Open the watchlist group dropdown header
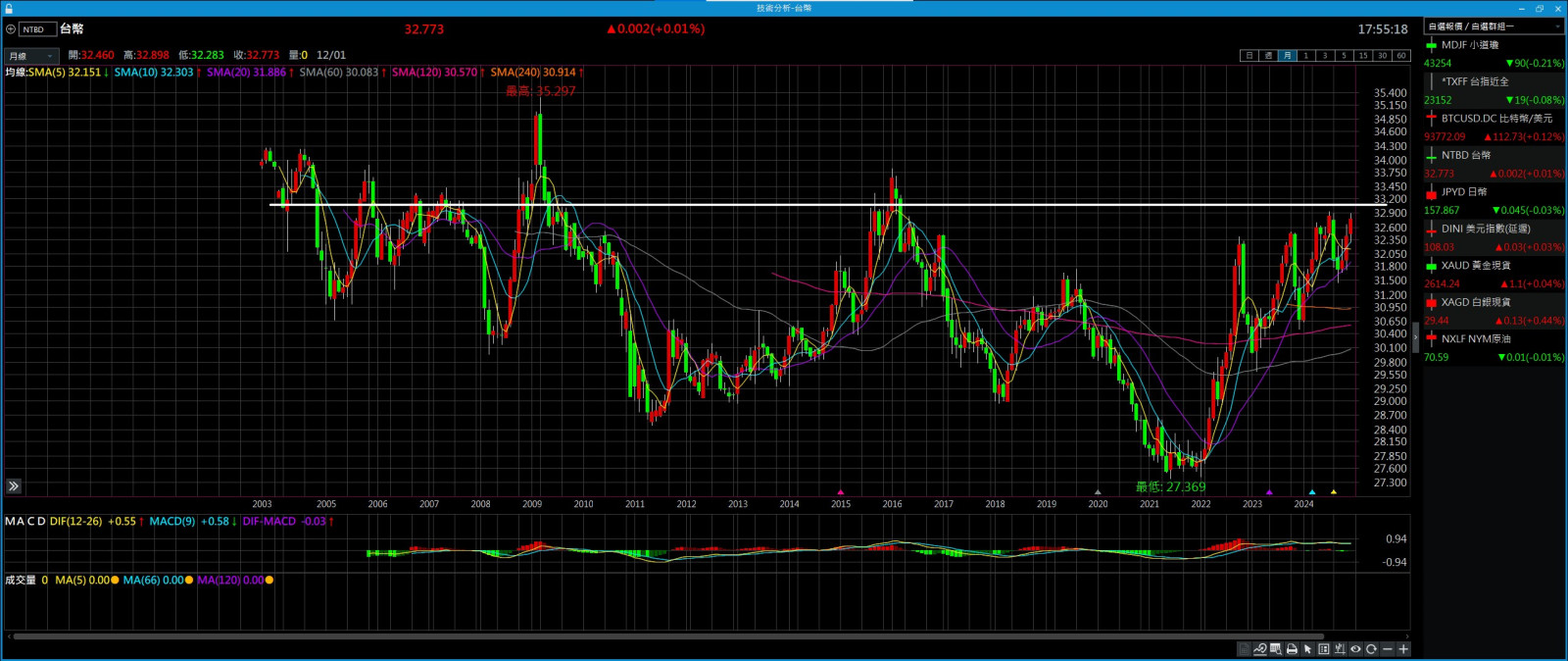The image size is (1568, 661). 1493,26
